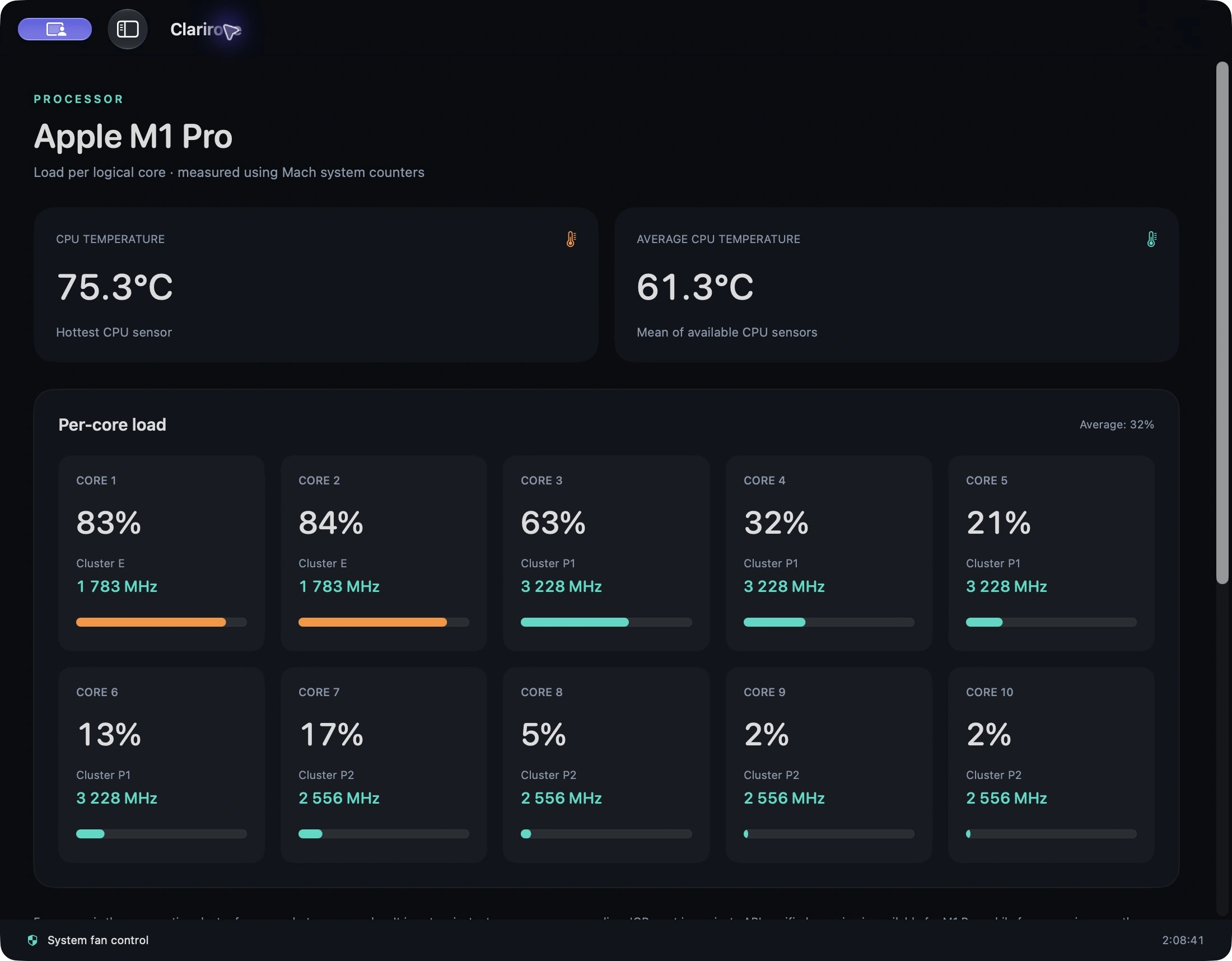Click the Core 1 orange load bar
The height and width of the screenshot is (961, 1232).
click(x=161, y=622)
